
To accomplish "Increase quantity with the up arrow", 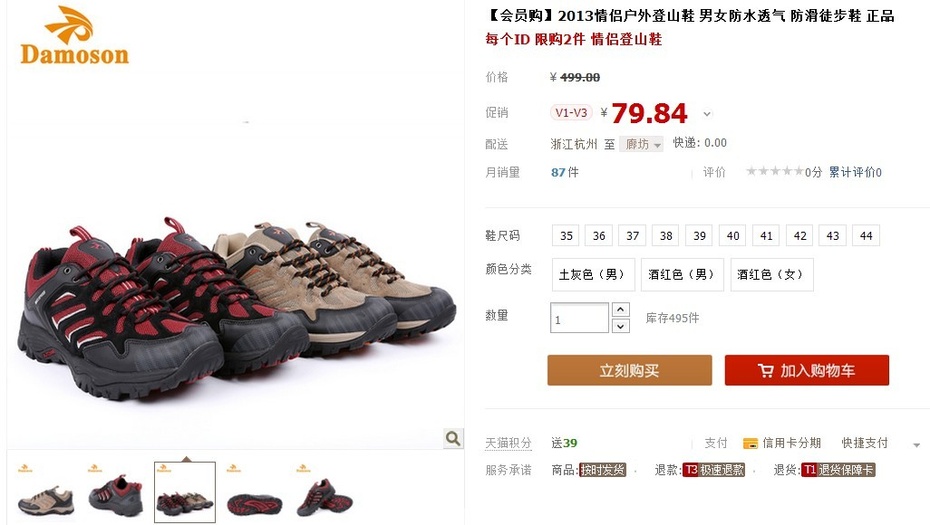I will point(620,310).
